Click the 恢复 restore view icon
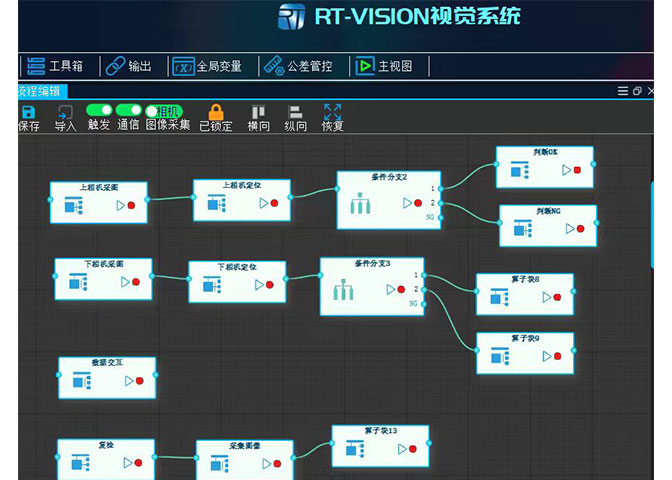The height and width of the screenshot is (480, 672). point(333,112)
